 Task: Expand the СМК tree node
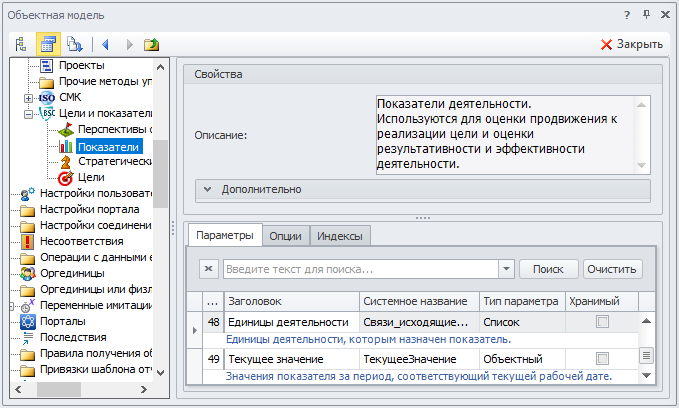(28, 98)
